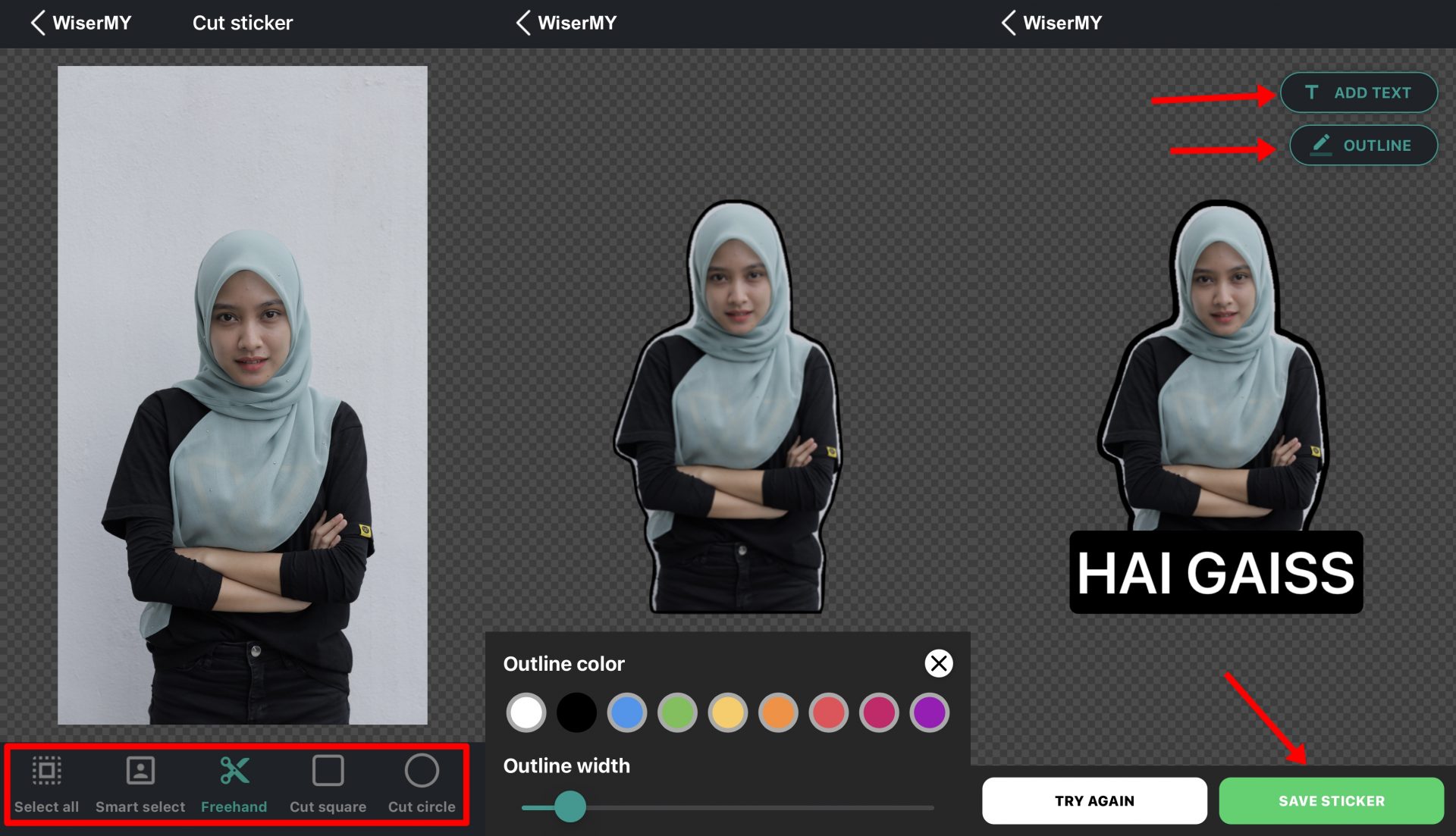The image size is (1456, 836).
Task: Tap the original photo in Cut sticker
Action: click(x=243, y=394)
